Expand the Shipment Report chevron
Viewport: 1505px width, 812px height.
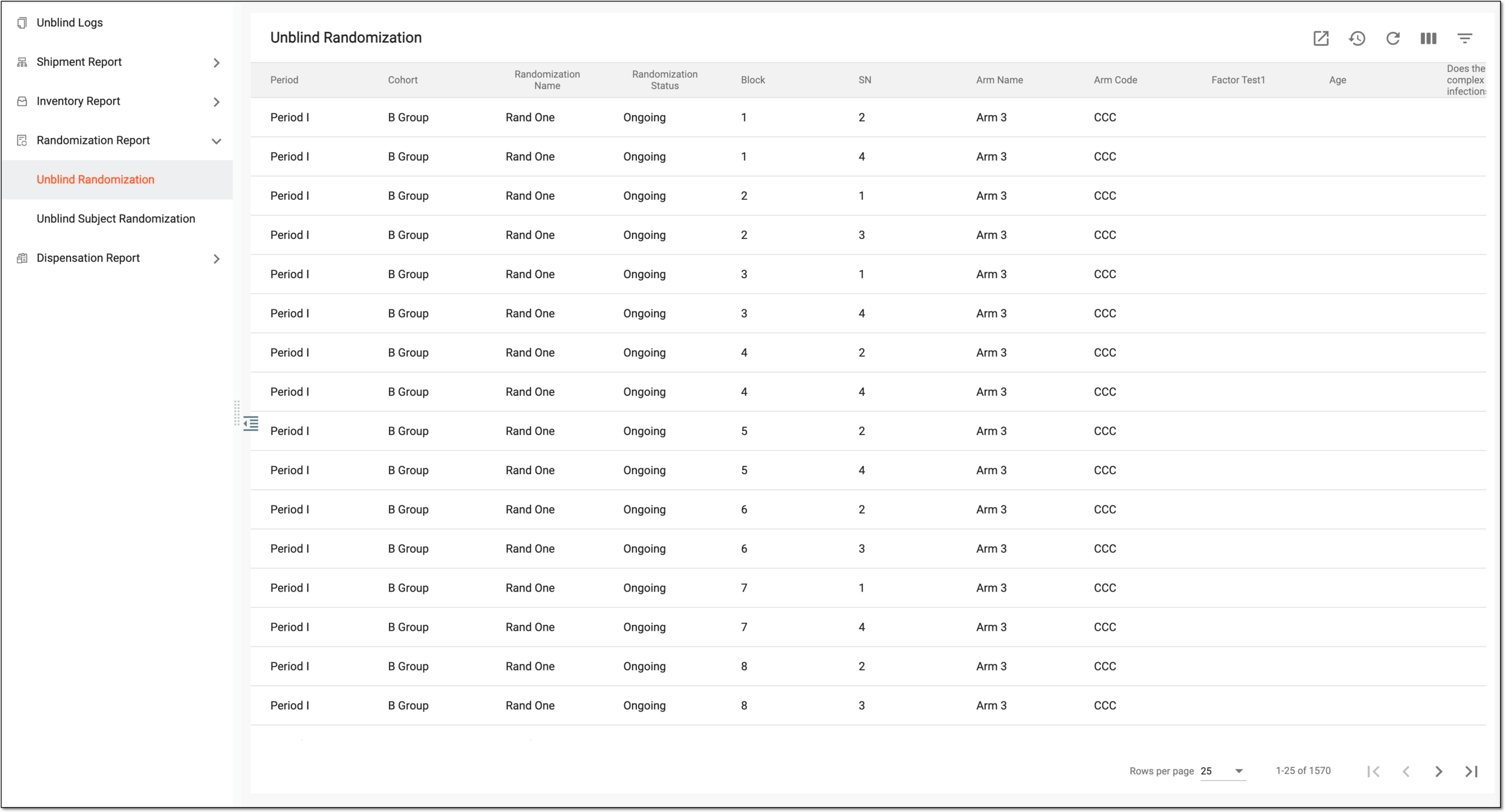point(217,63)
